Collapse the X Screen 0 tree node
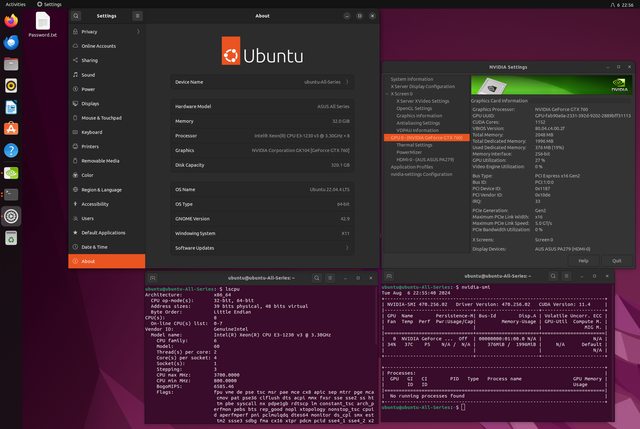 (390, 93)
